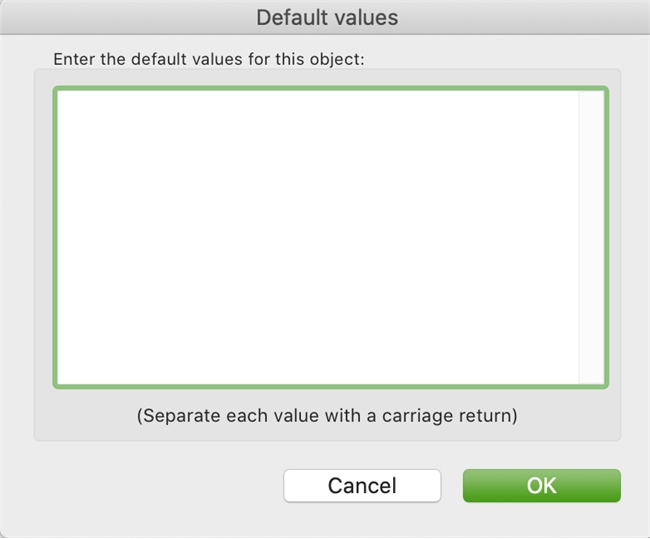Click the OK button
Screen dimensions: 650x539
click(x=541, y=486)
